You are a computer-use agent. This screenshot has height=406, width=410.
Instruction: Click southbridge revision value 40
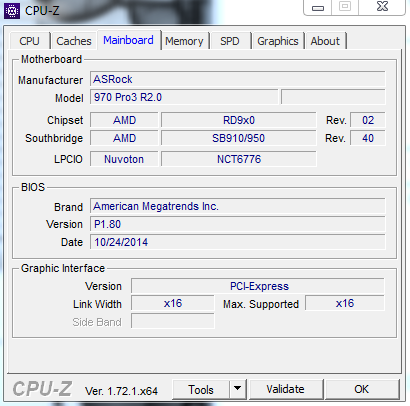point(368,138)
